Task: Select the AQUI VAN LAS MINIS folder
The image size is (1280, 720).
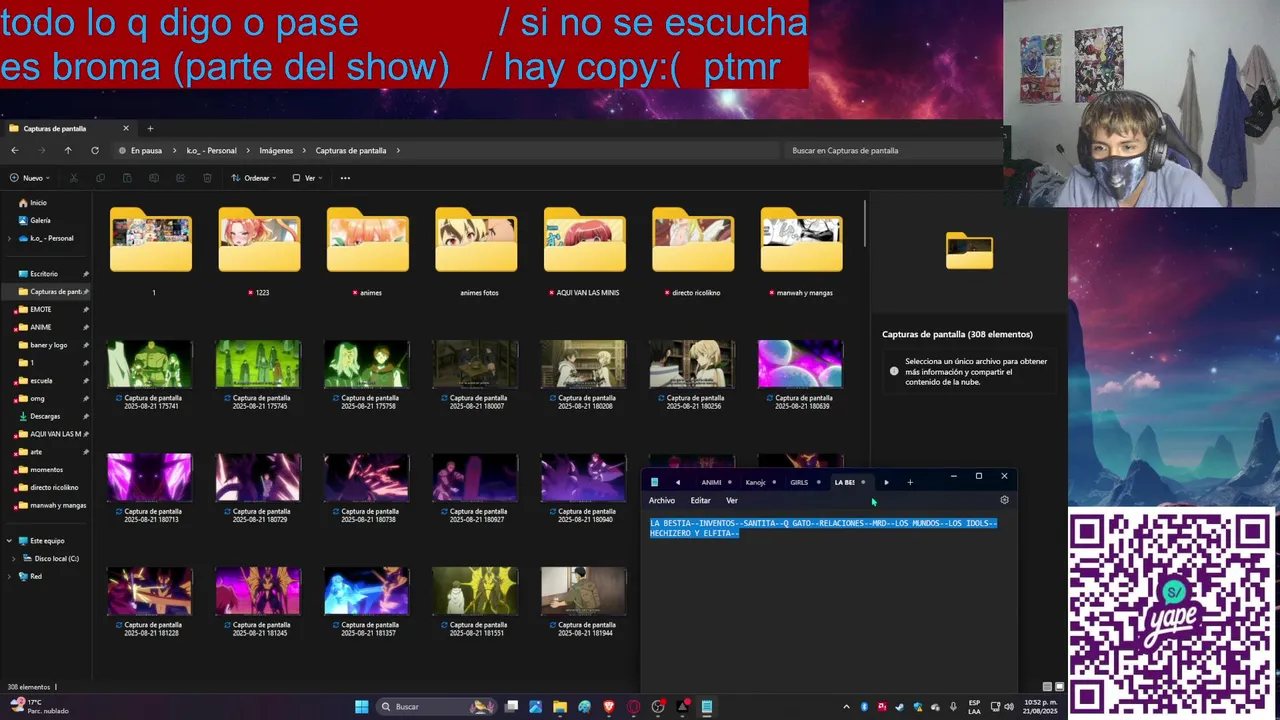Action: pos(584,252)
